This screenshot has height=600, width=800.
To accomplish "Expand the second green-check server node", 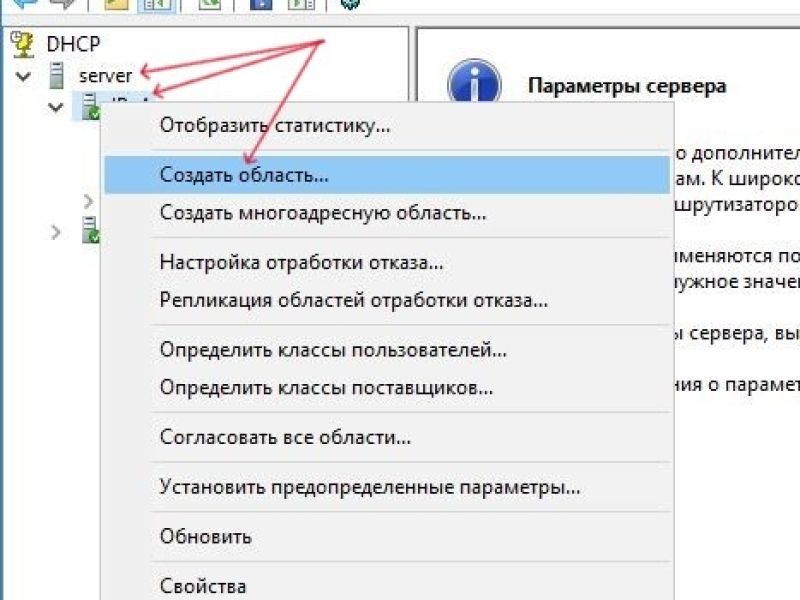I will (x=56, y=233).
